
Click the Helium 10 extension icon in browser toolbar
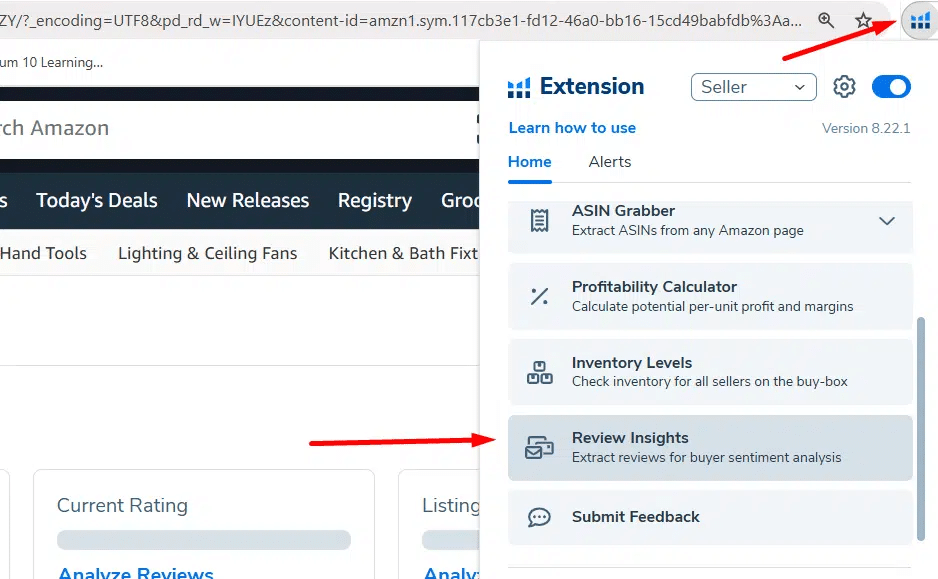coord(919,20)
